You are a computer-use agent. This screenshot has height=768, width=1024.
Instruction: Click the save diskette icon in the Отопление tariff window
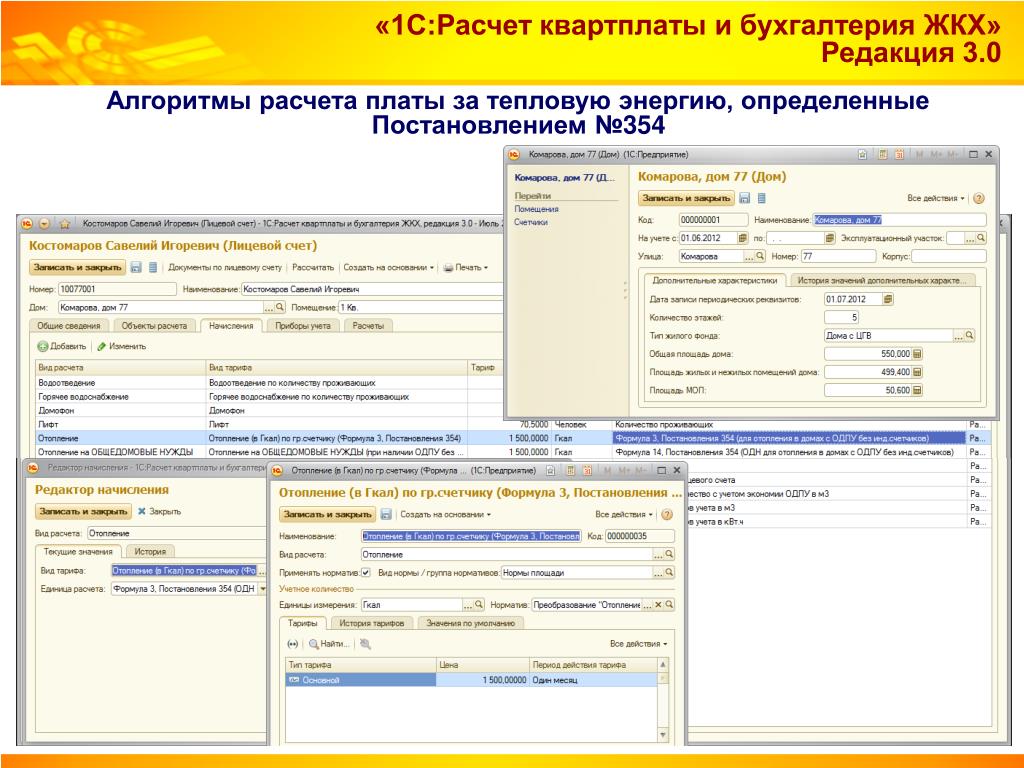coord(386,515)
